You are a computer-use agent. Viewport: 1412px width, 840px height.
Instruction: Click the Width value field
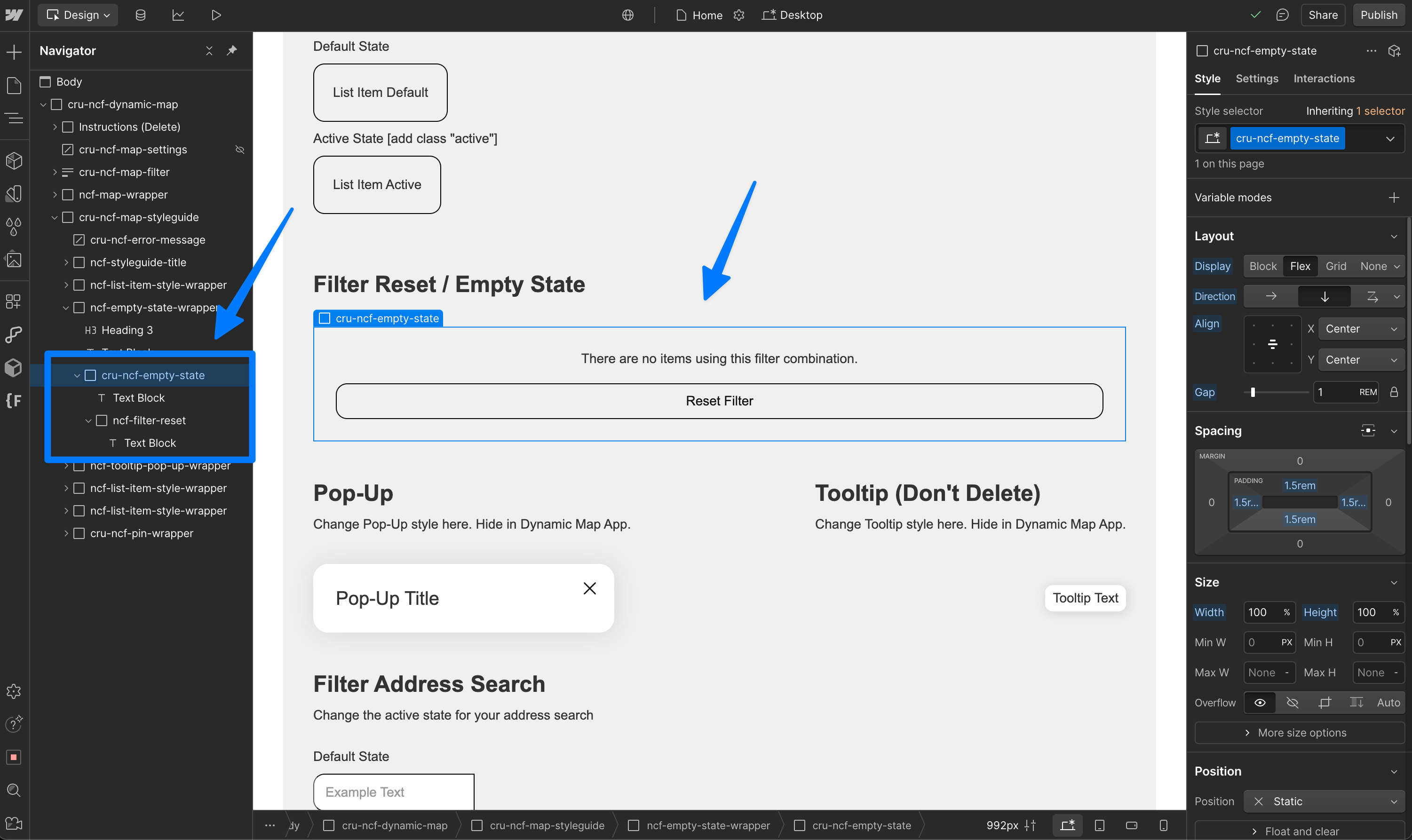(x=1269, y=612)
